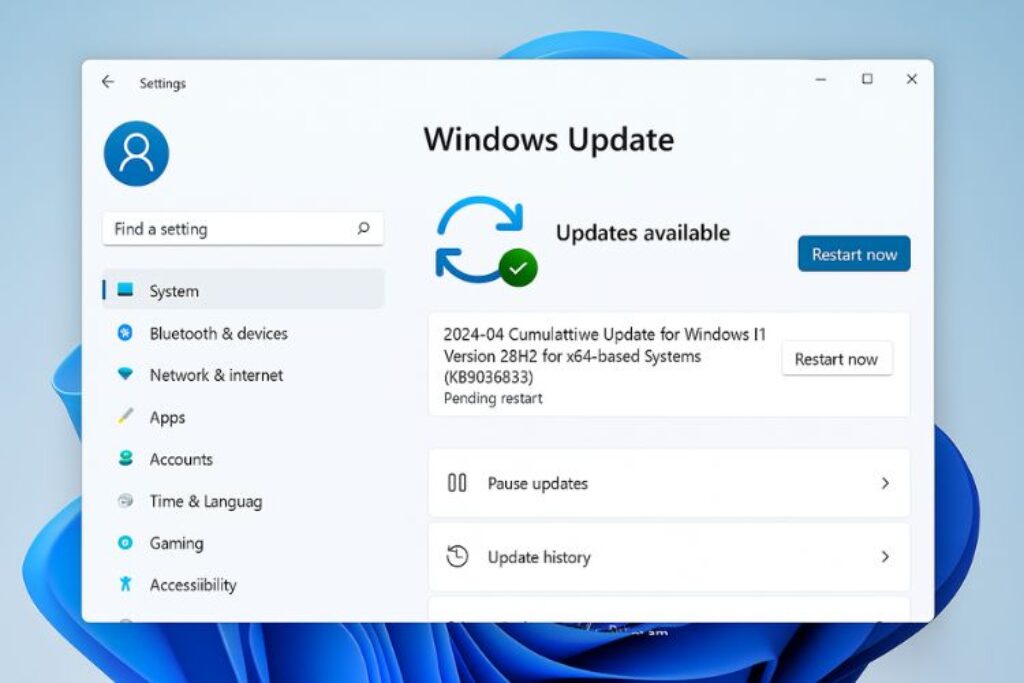Click the Pending restart status text
Screen dimensions: 1024x683
point(493,398)
